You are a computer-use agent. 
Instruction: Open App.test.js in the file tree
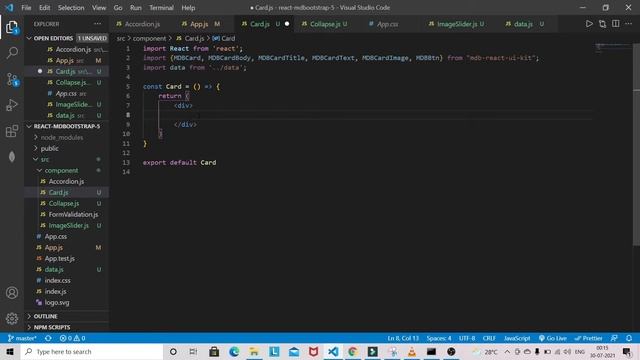[60, 259]
